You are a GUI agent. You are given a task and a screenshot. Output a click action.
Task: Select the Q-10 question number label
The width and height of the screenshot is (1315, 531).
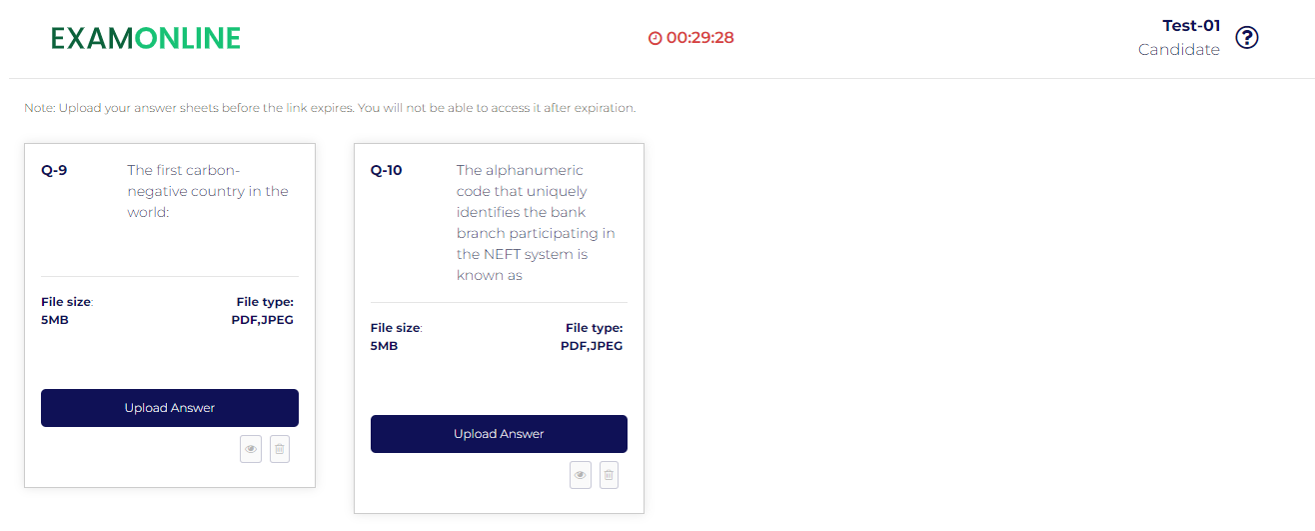(x=386, y=170)
